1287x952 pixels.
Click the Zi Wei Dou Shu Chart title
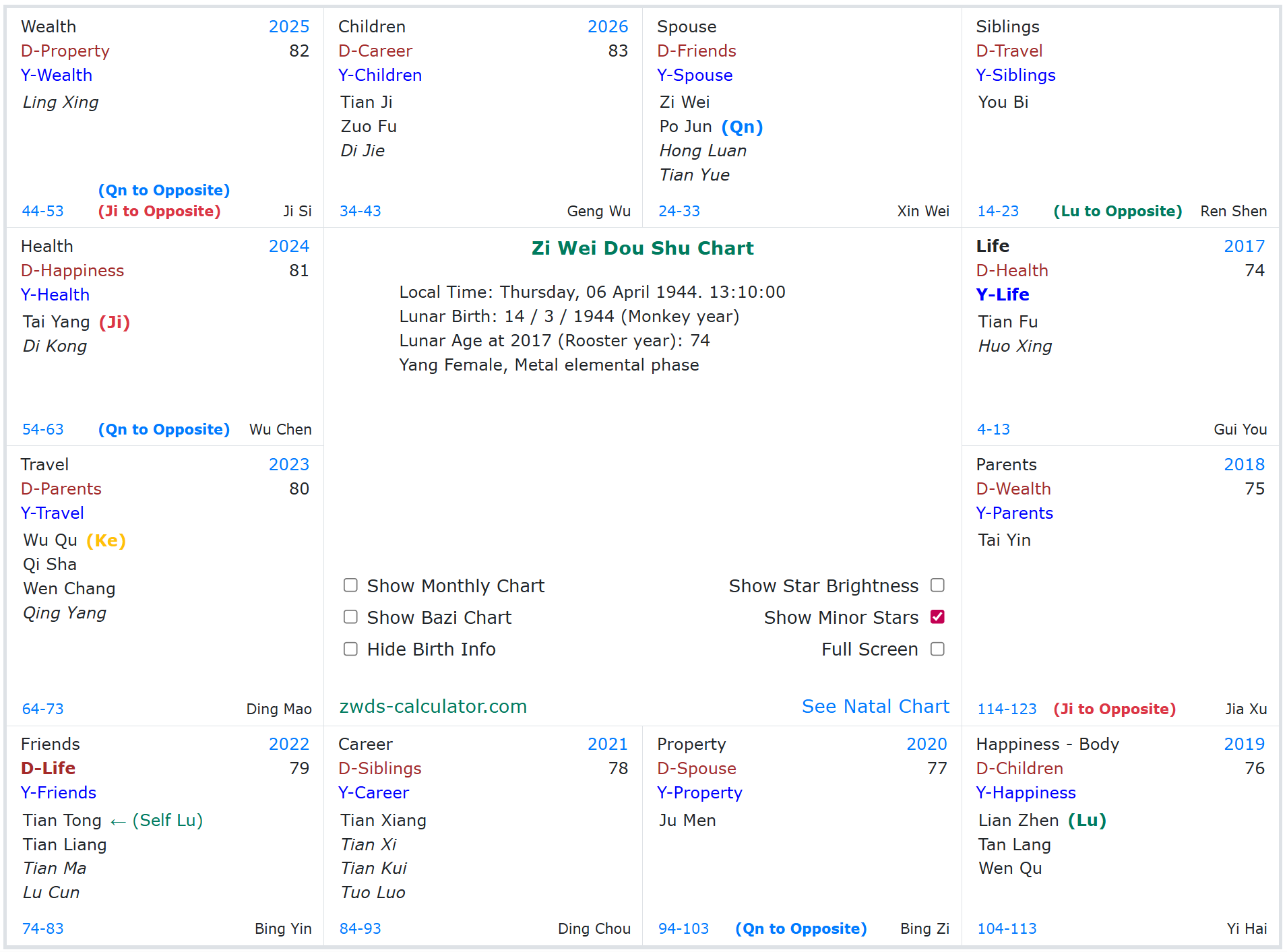[643, 248]
